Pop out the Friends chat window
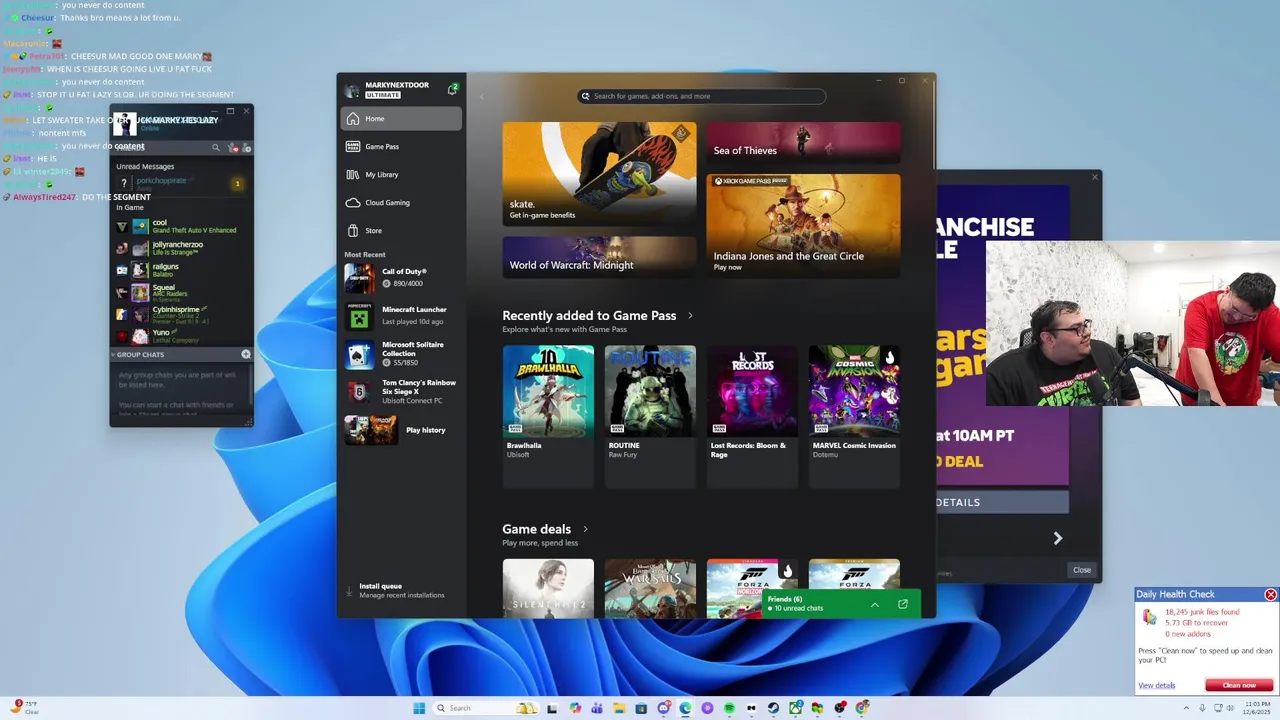 903,604
